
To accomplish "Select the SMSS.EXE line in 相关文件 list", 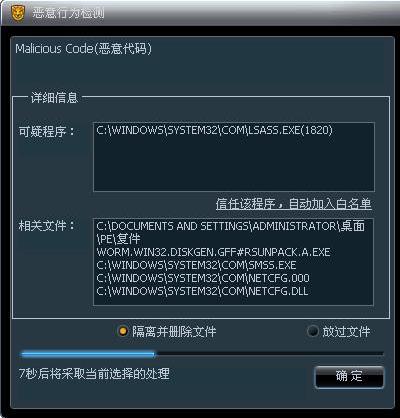I will pyautogui.click(x=196, y=265).
